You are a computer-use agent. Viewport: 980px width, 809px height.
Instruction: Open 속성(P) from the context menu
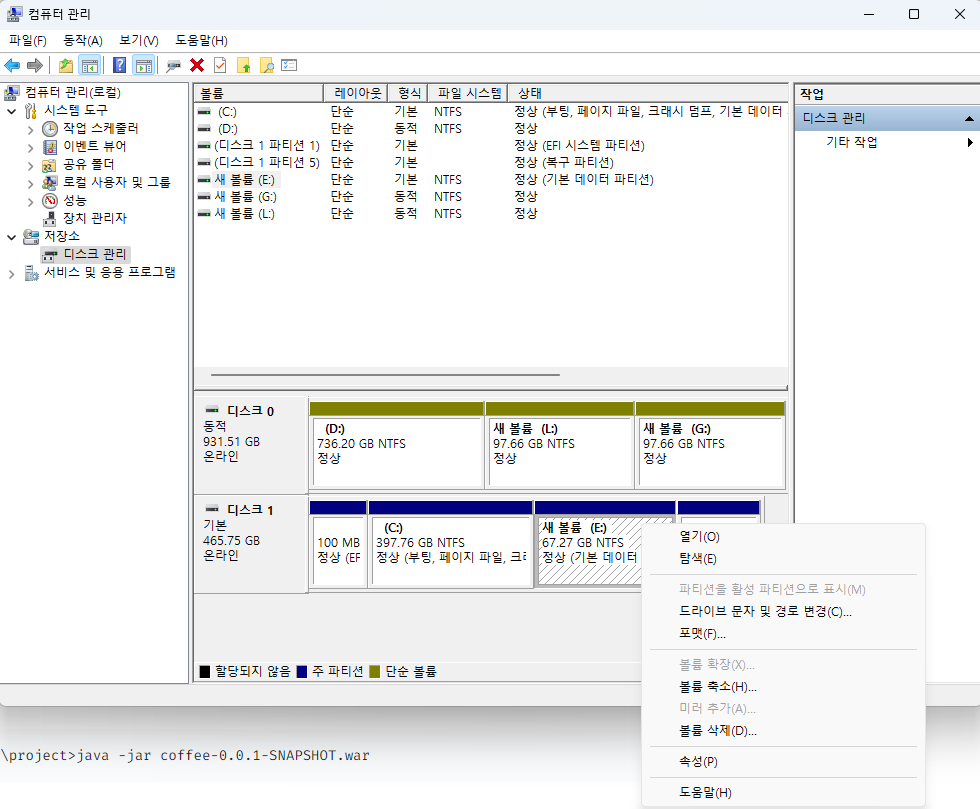point(783,761)
